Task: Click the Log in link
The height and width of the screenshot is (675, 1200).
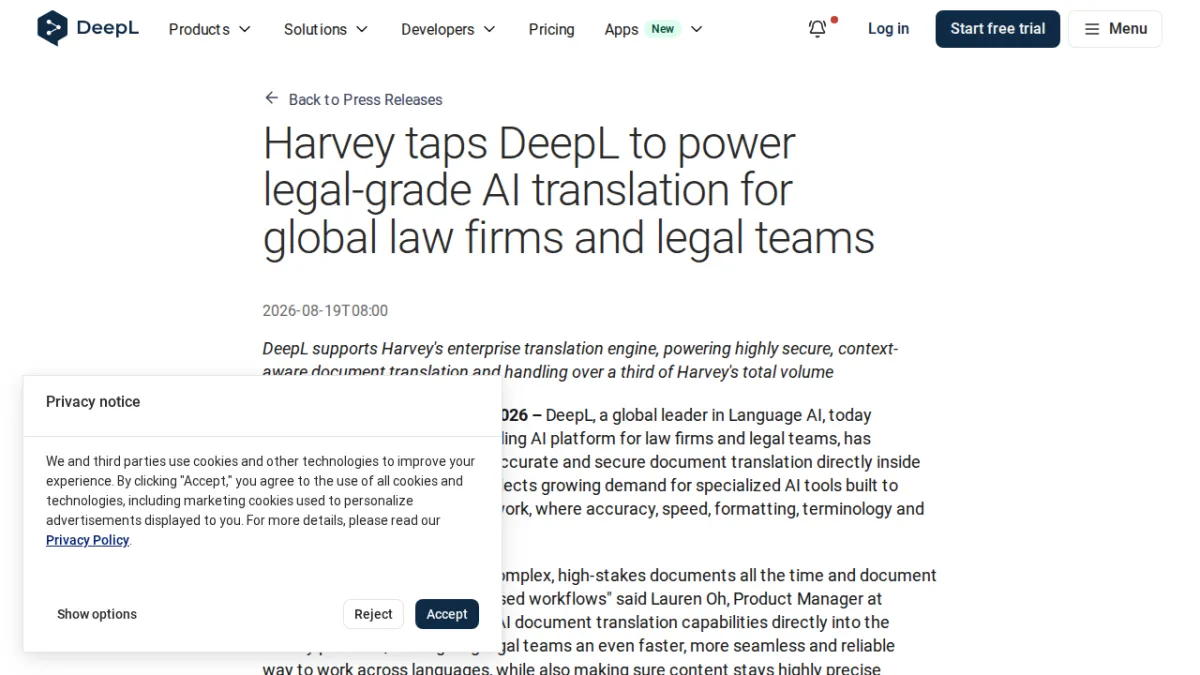Action: point(888,29)
